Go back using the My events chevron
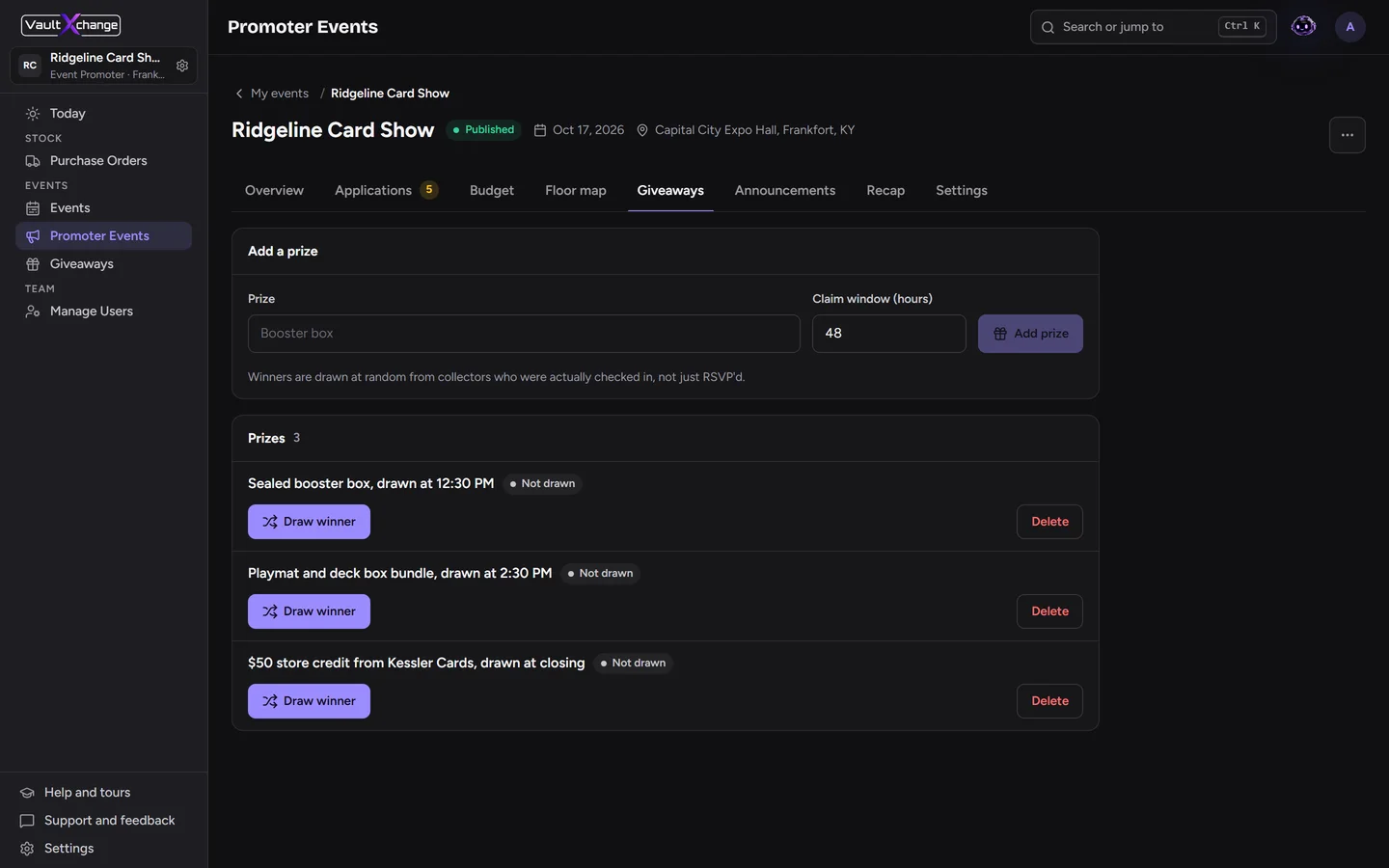The height and width of the screenshot is (868, 1389). click(239, 94)
